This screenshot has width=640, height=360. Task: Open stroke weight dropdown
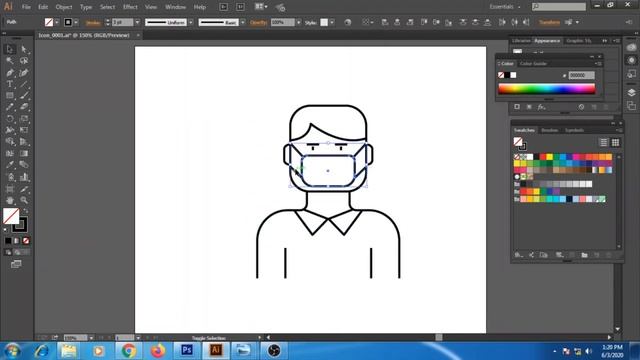click(138, 22)
